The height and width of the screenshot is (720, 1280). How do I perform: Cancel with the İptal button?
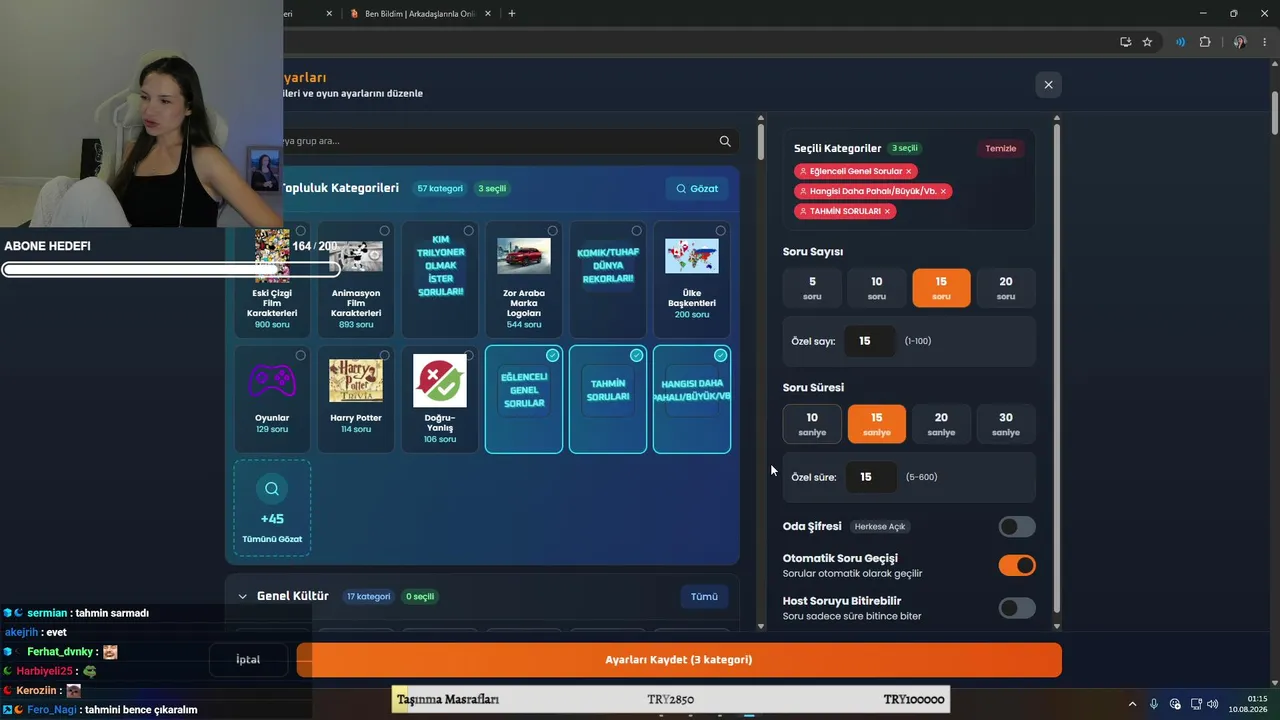248,660
